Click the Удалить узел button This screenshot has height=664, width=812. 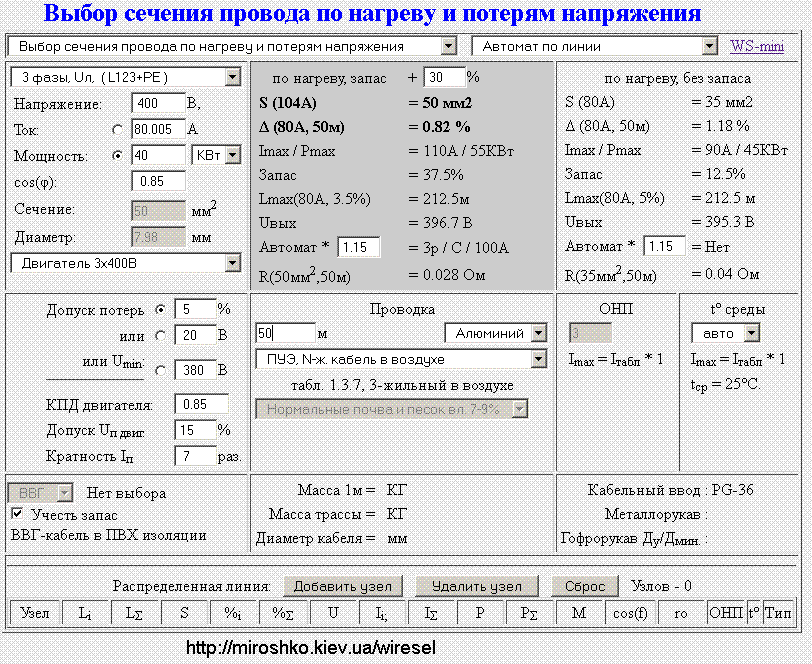476,586
